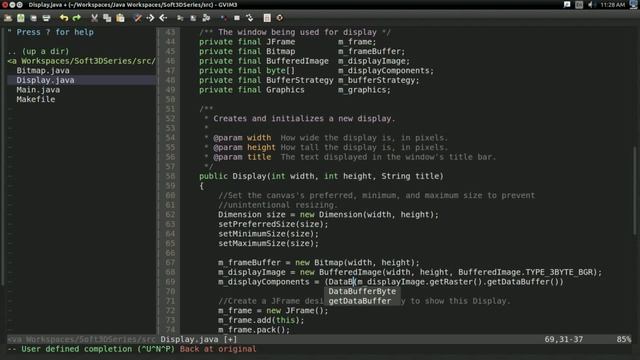The image size is (640, 360).
Task: Click 'setMinimumSize(size);' in the code
Action: point(268,234)
